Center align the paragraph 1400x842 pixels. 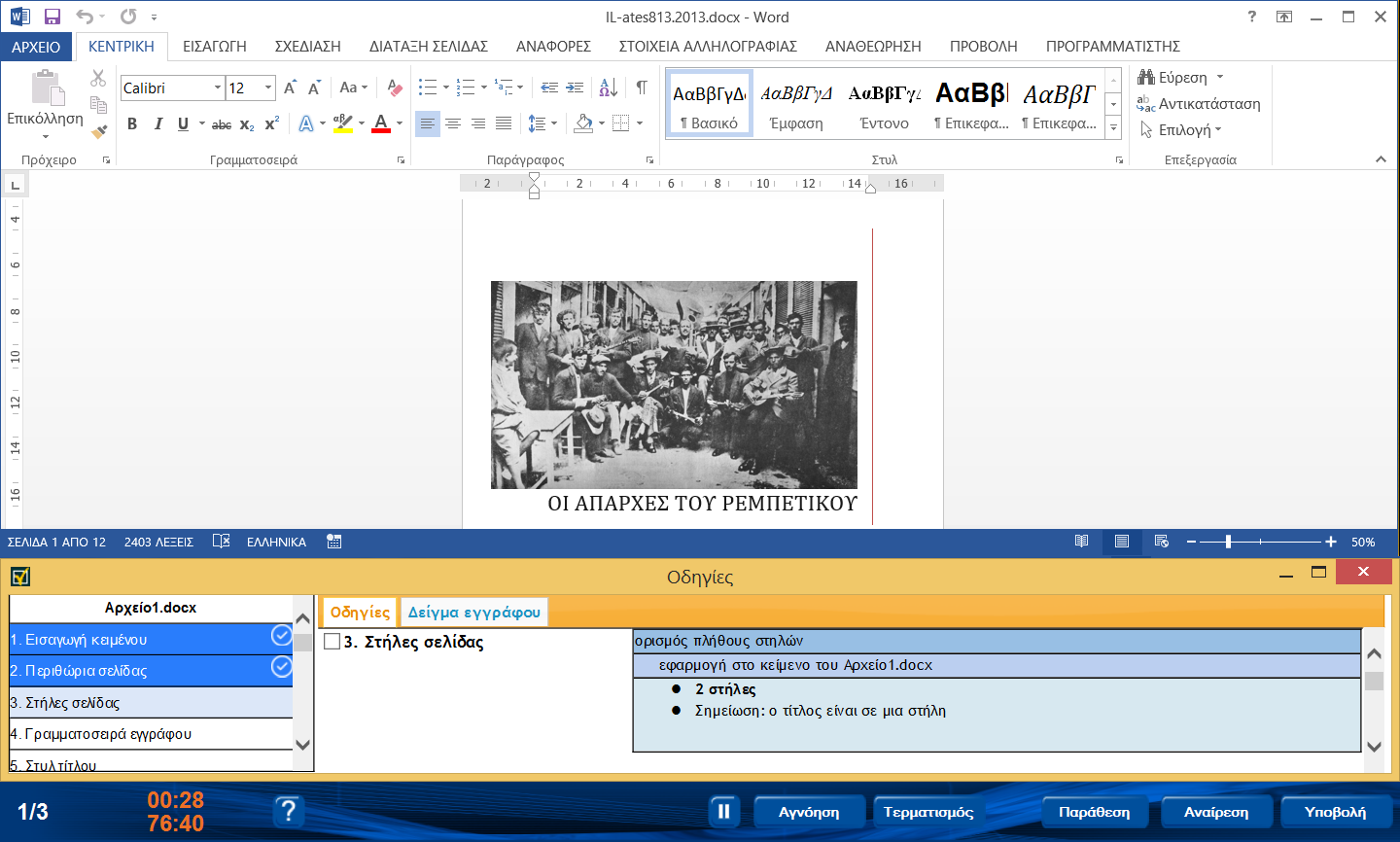click(453, 123)
